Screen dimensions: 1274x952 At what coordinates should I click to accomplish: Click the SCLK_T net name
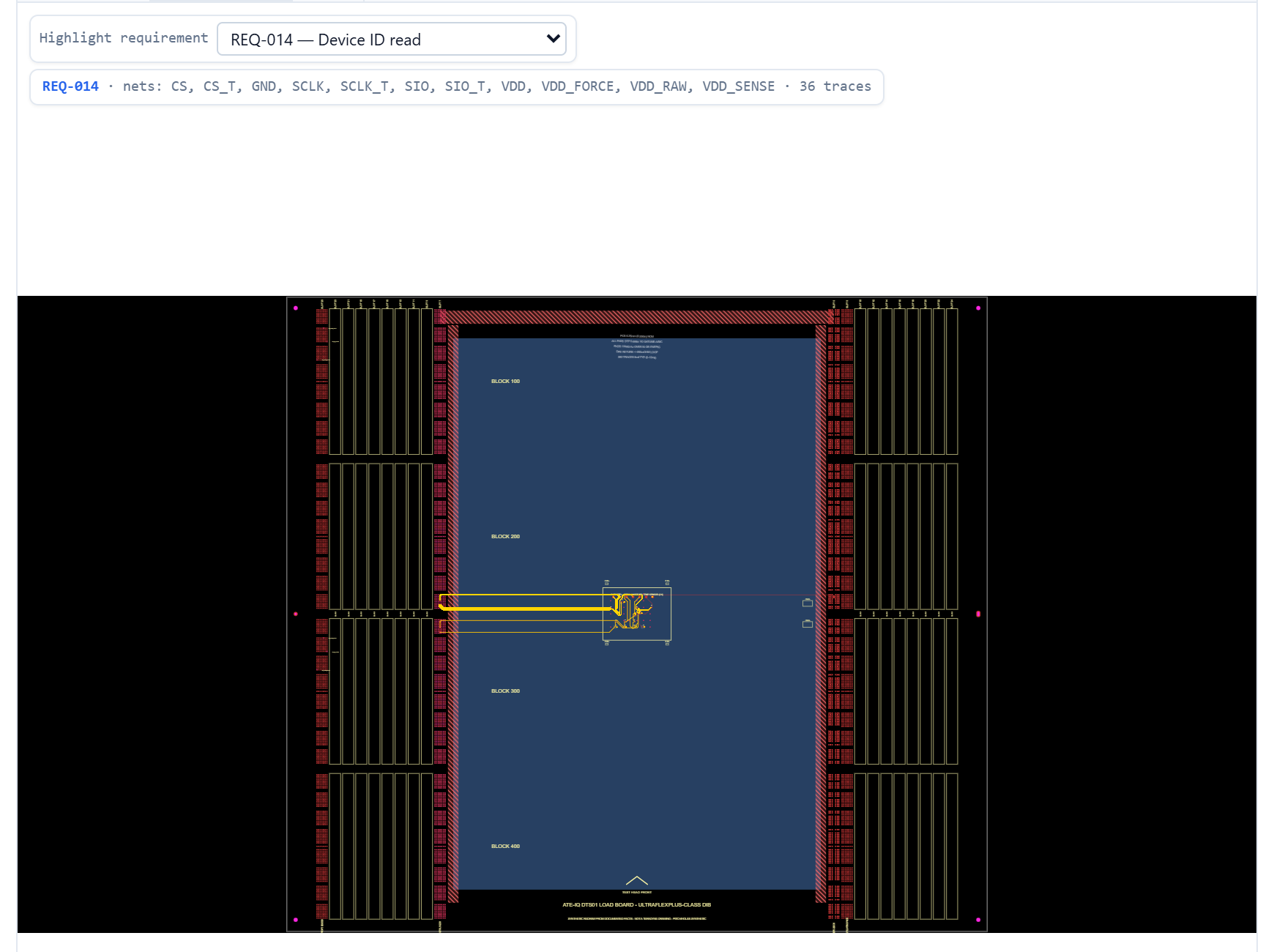364,86
